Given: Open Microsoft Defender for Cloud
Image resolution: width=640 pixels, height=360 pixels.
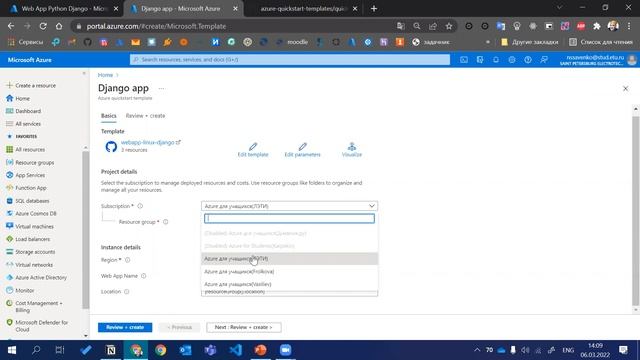Looking at the screenshot, I should coord(37,326).
